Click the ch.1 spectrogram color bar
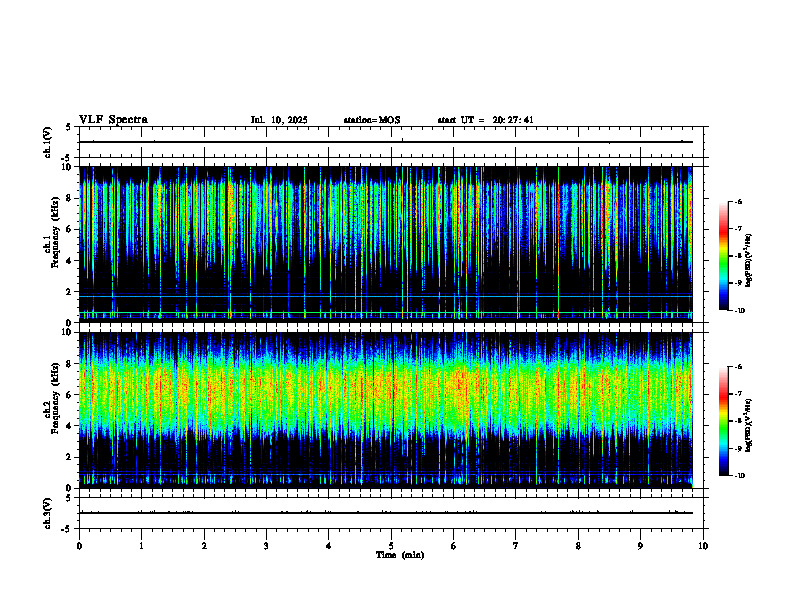This screenshot has width=792, height=612. [x=723, y=256]
